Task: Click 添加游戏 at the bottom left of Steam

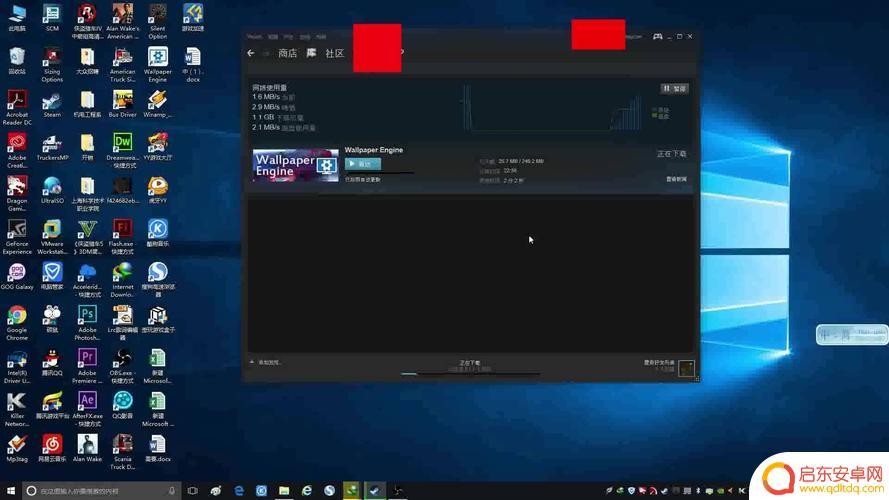Action: tap(265, 362)
